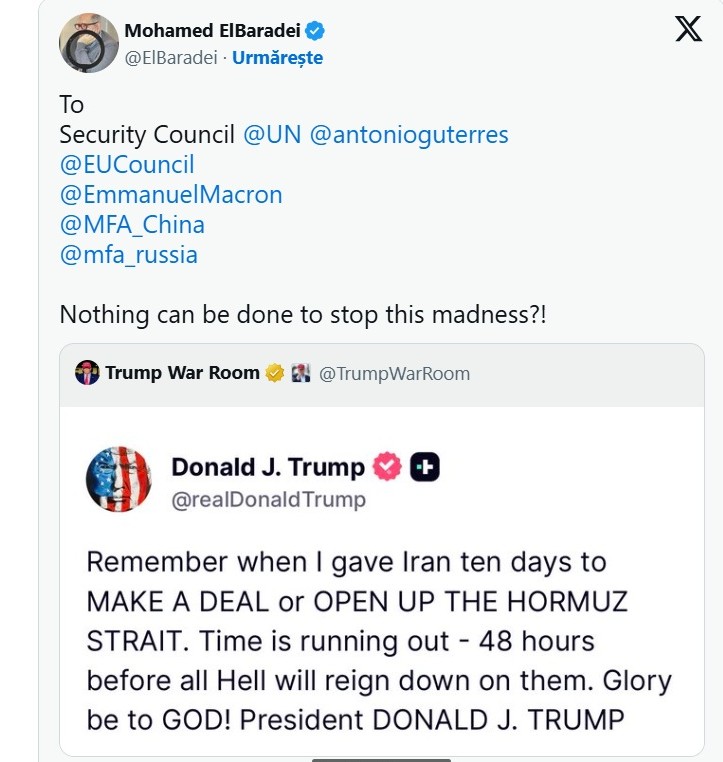Visit the @EUCouncil mention
723x762 pixels.
point(127,165)
